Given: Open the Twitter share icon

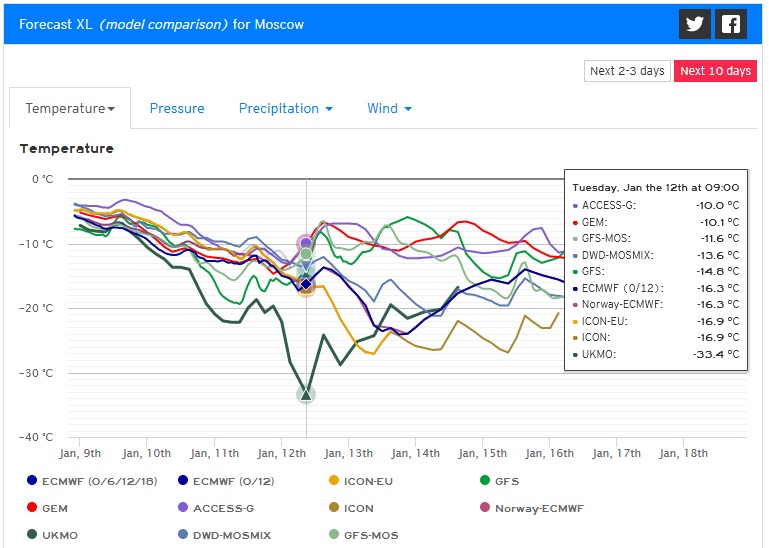Looking at the screenshot, I should coord(694,24).
